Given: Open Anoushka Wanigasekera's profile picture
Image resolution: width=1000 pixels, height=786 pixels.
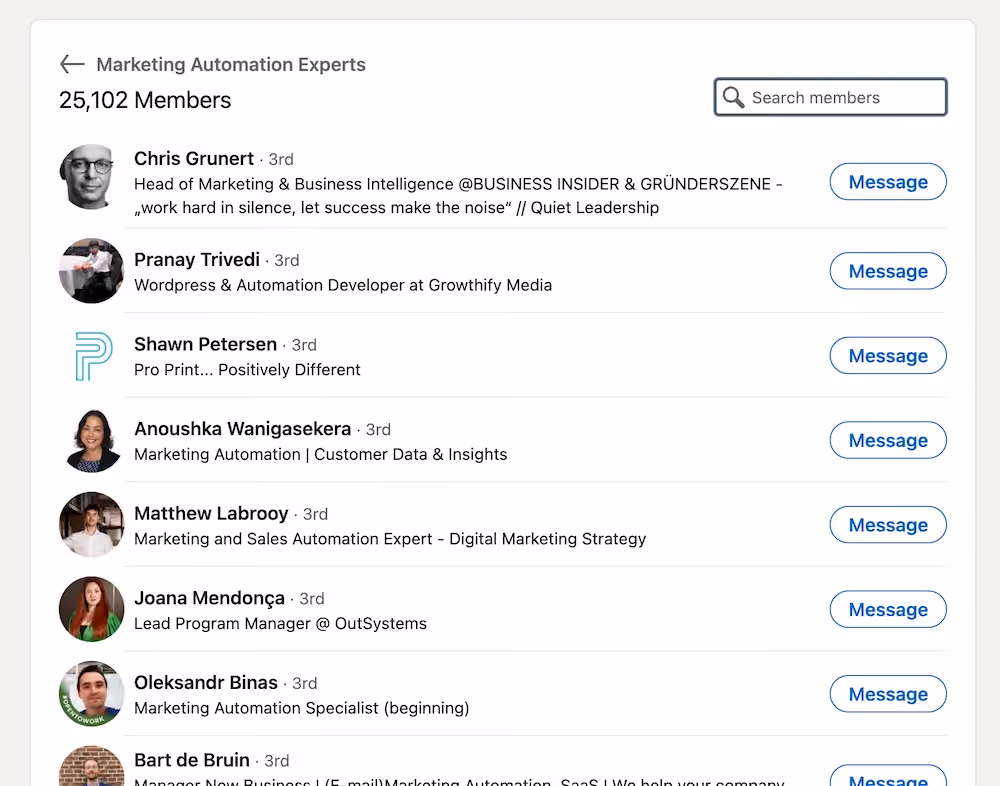Looking at the screenshot, I should point(91,440).
